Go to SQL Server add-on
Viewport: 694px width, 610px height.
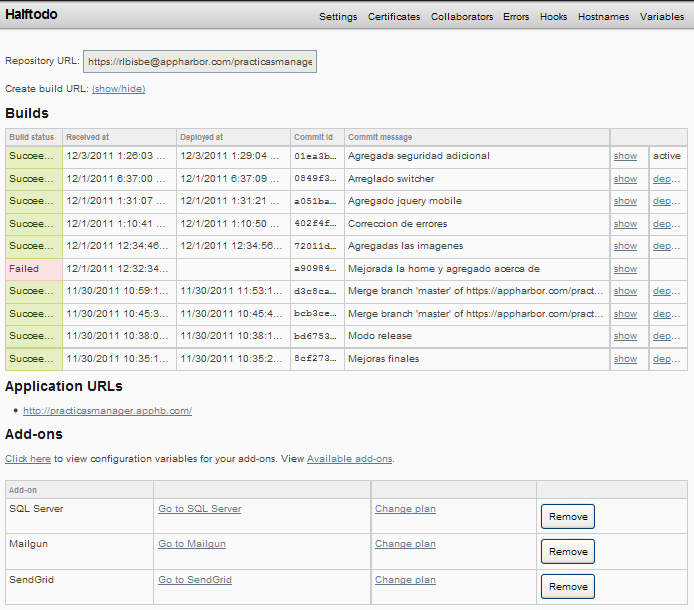coord(199,509)
